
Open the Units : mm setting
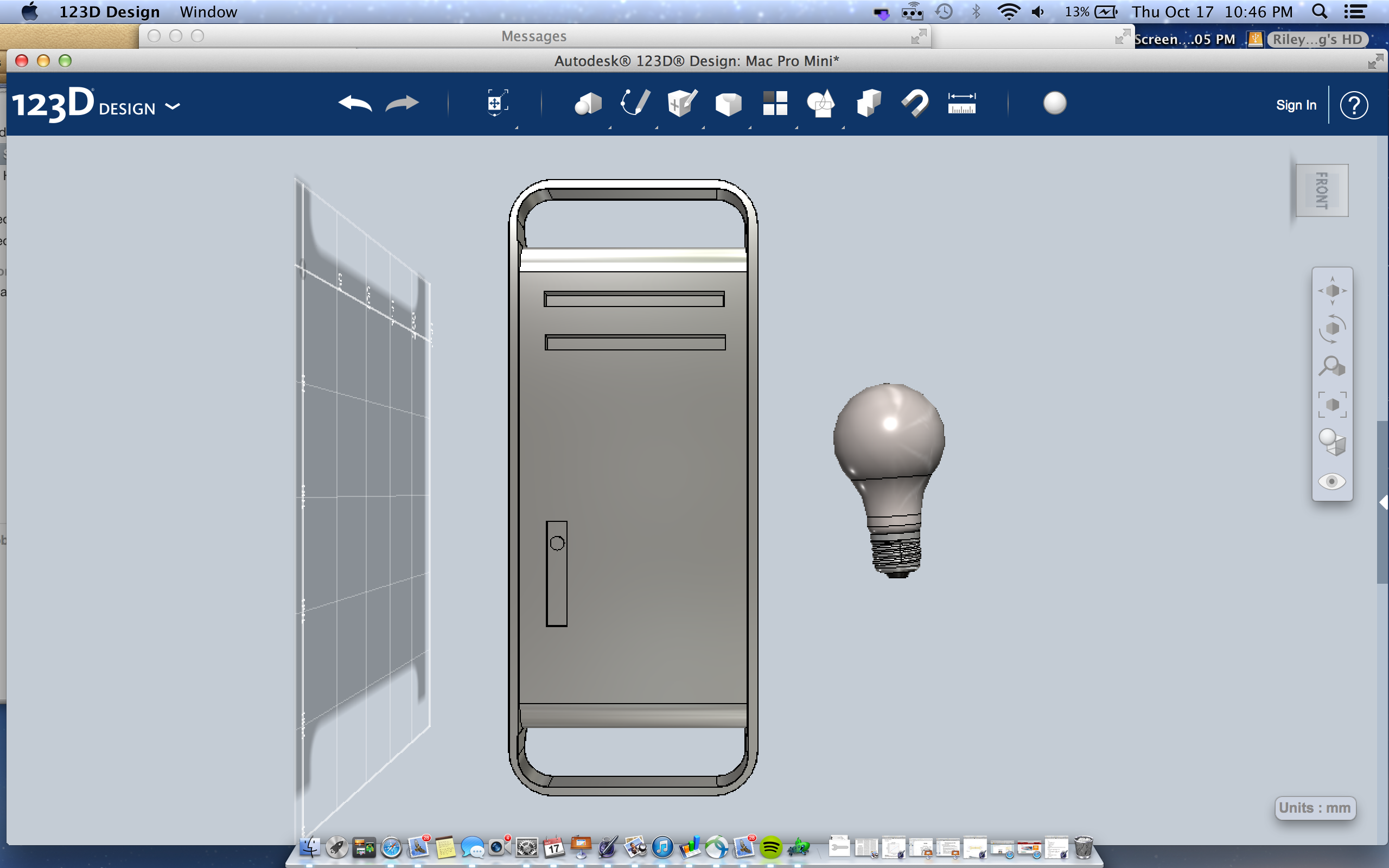pyautogui.click(x=1315, y=808)
